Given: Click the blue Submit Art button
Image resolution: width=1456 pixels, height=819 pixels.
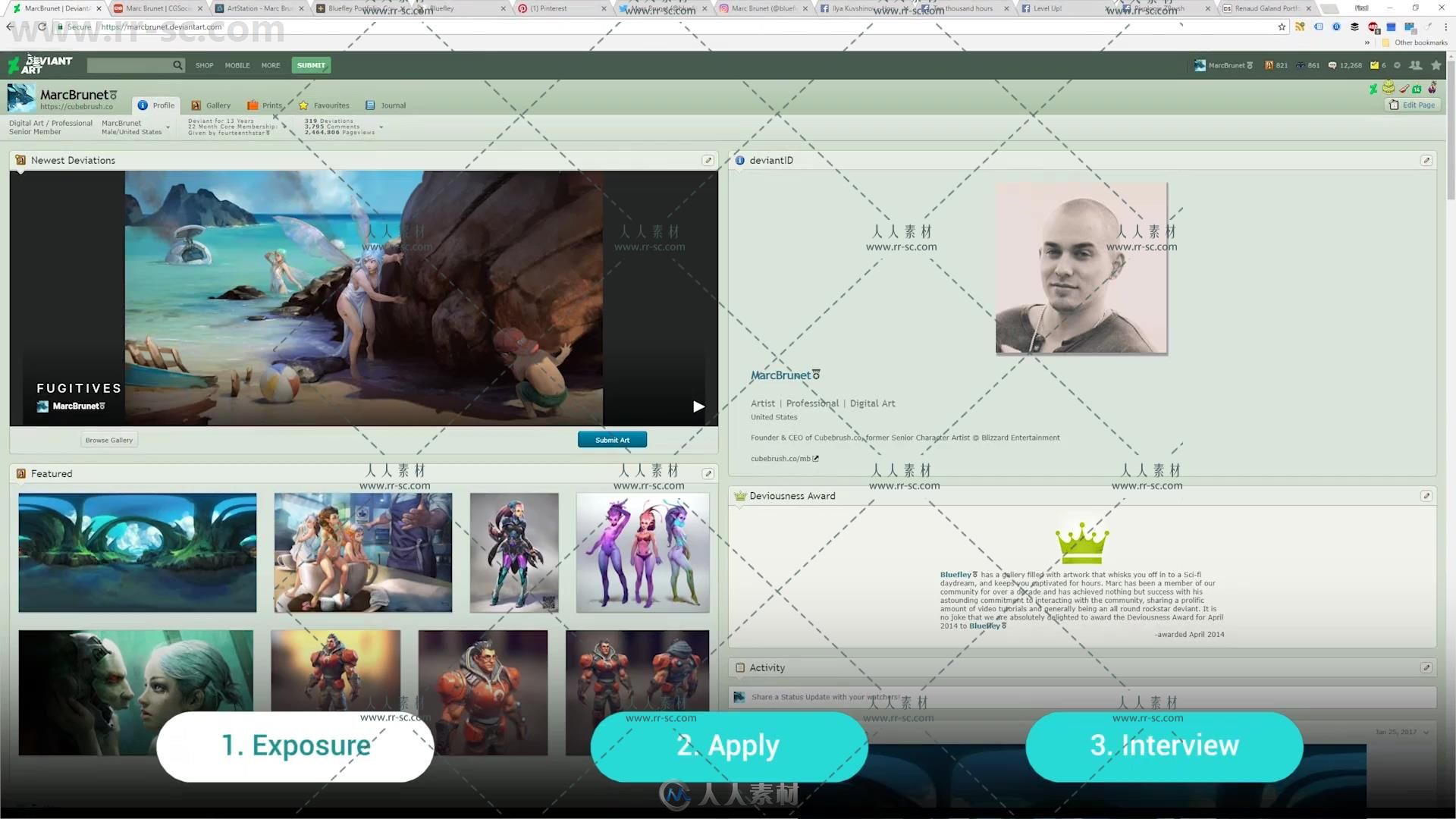Looking at the screenshot, I should coord(612,440).
